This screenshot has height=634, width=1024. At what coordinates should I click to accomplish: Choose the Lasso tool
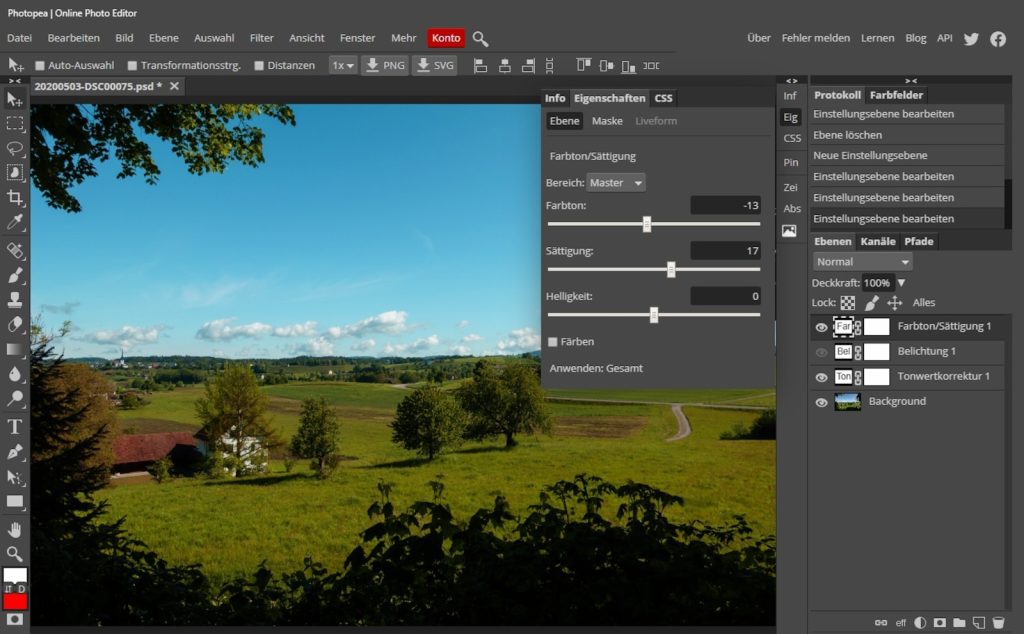point(15,148)
